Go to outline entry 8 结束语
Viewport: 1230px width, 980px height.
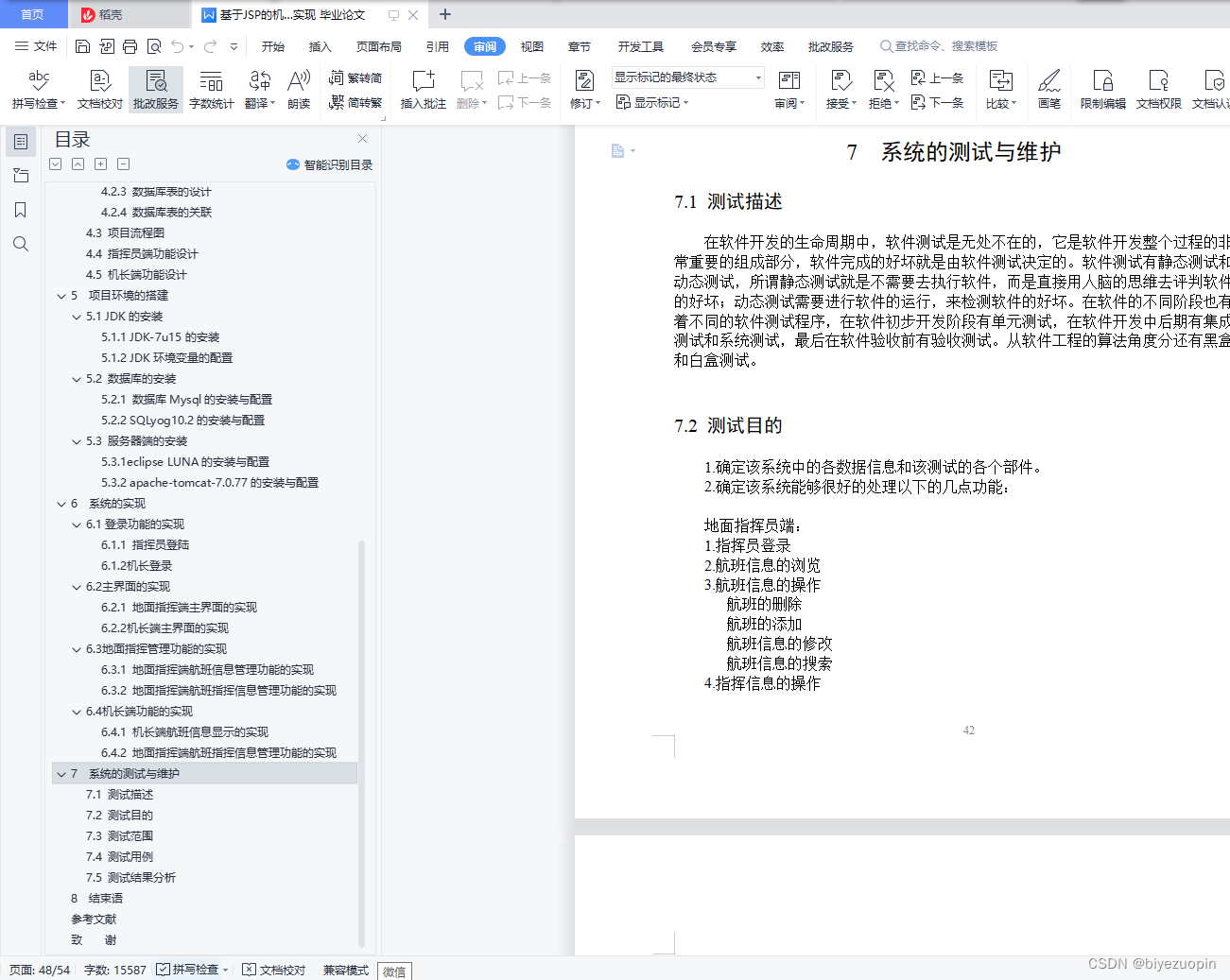coord(96,899)
